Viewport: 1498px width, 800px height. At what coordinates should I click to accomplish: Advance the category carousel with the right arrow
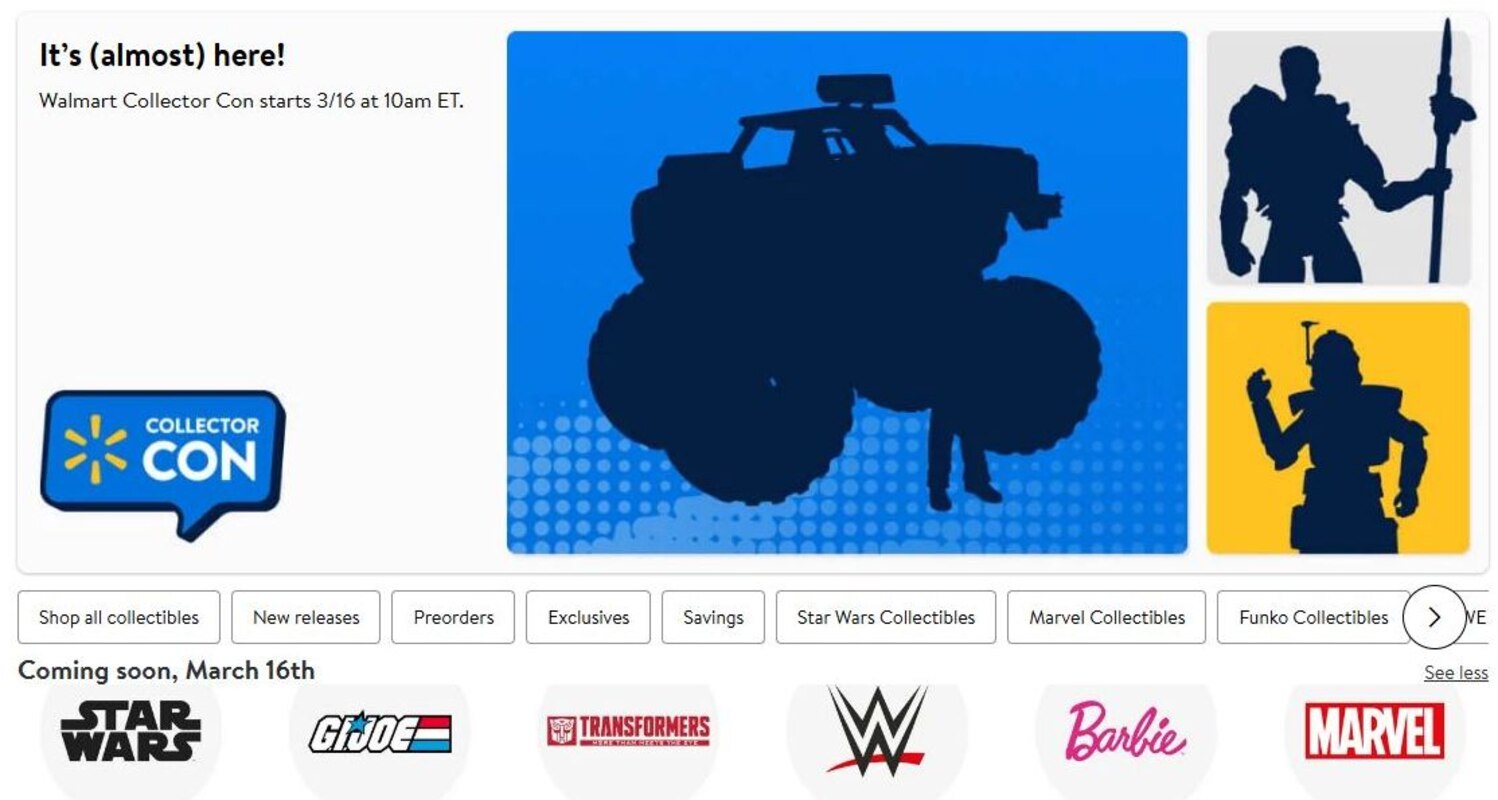coord(1434,617)
